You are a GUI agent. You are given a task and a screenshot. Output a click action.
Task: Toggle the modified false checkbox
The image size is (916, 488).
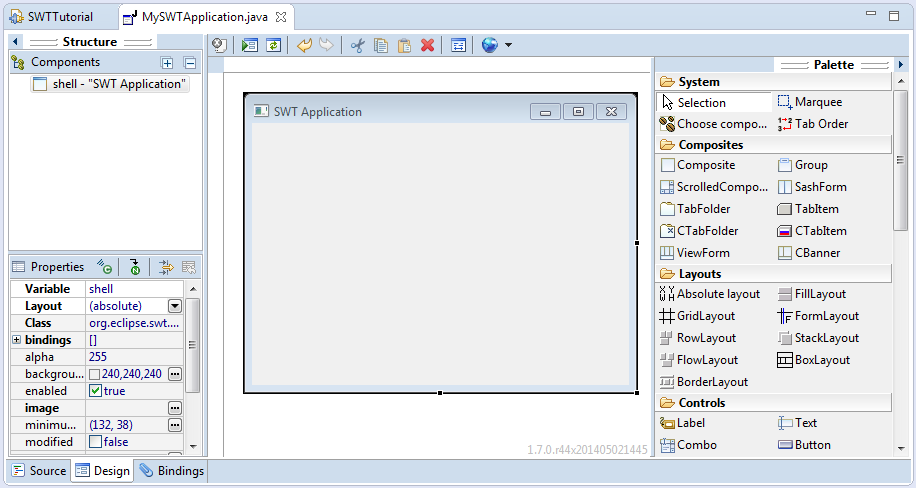95,442
